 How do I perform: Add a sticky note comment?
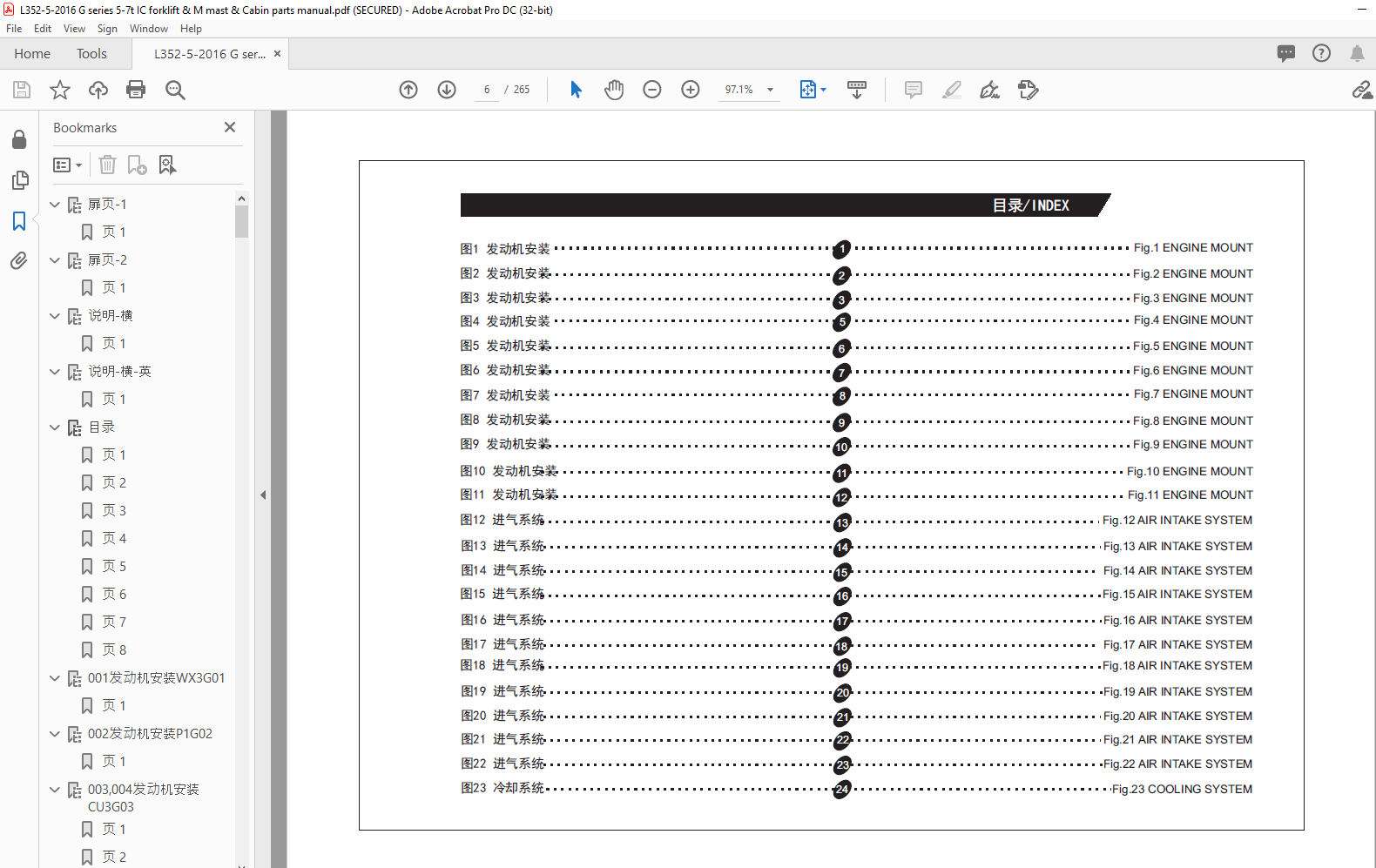[x=914, y=90]
